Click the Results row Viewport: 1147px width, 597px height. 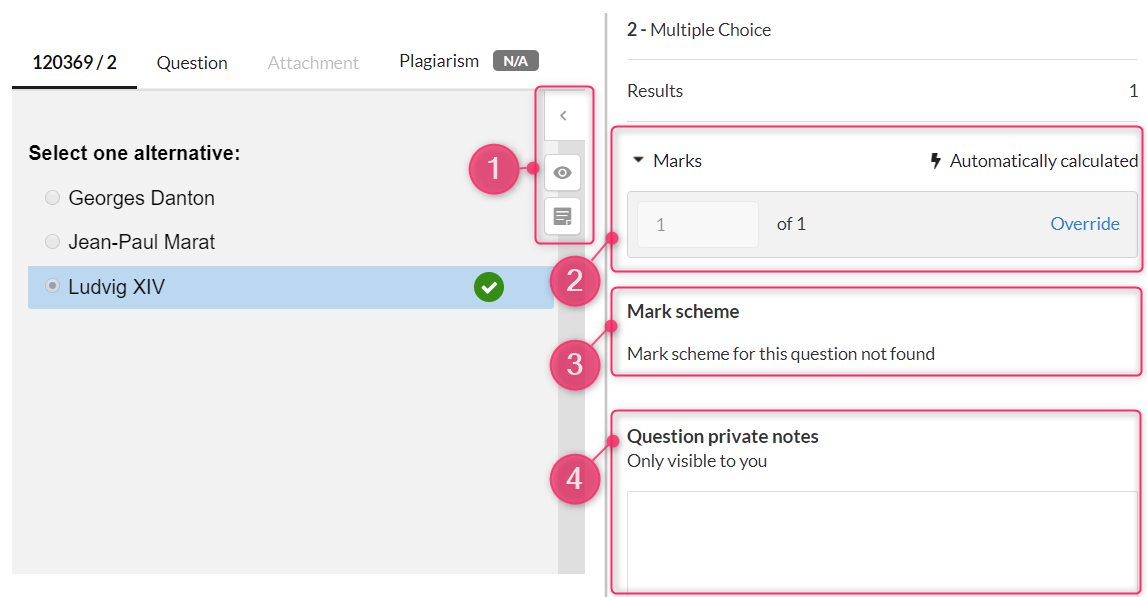(882, 91)
